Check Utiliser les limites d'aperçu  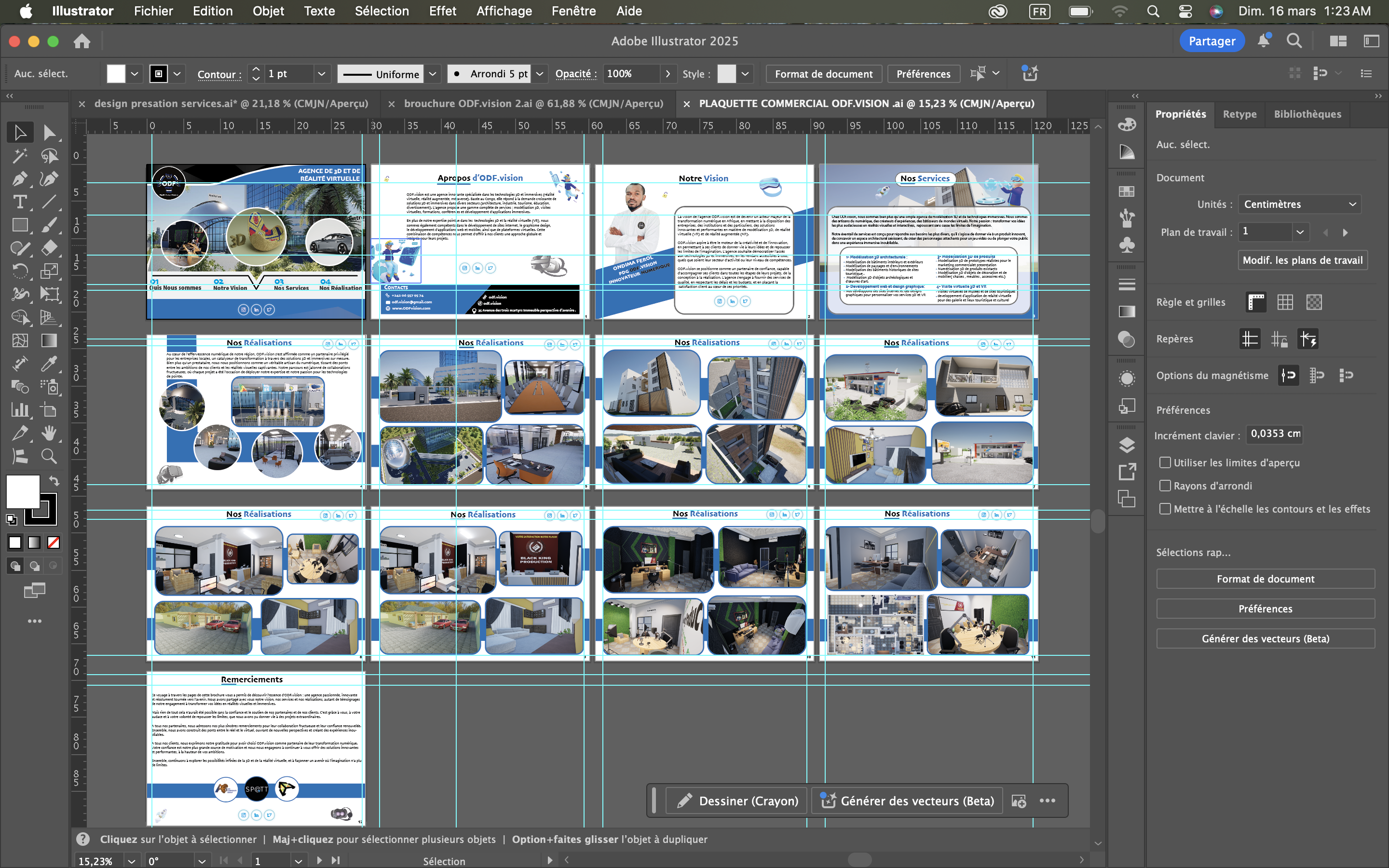coord(1165,463)
